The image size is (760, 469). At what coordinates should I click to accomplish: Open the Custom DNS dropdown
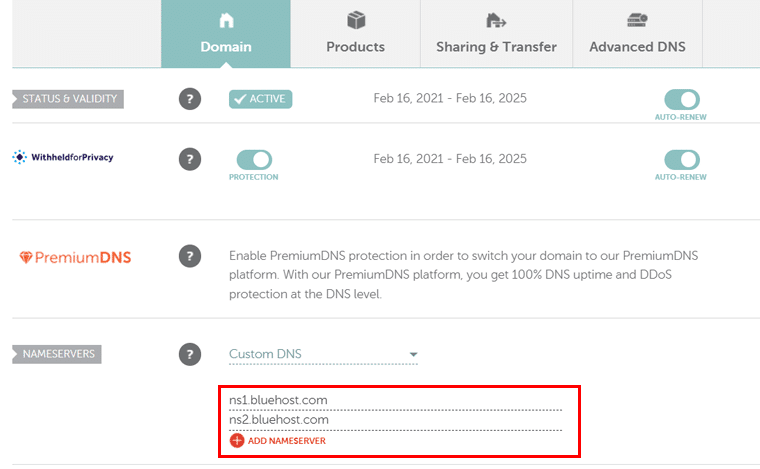click(x=323, y=354)
